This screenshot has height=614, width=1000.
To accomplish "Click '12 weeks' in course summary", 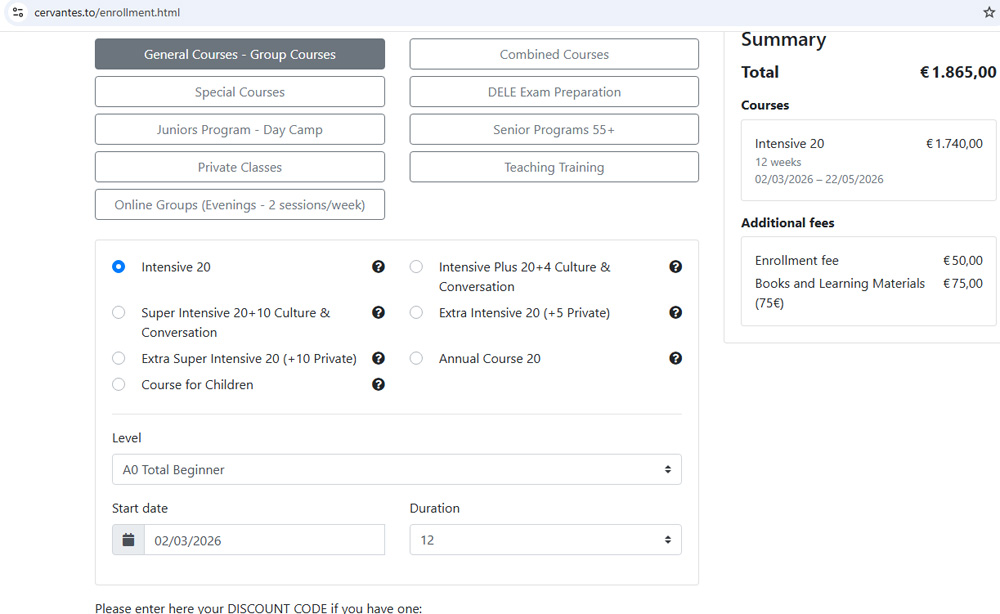I will (778, 162).
